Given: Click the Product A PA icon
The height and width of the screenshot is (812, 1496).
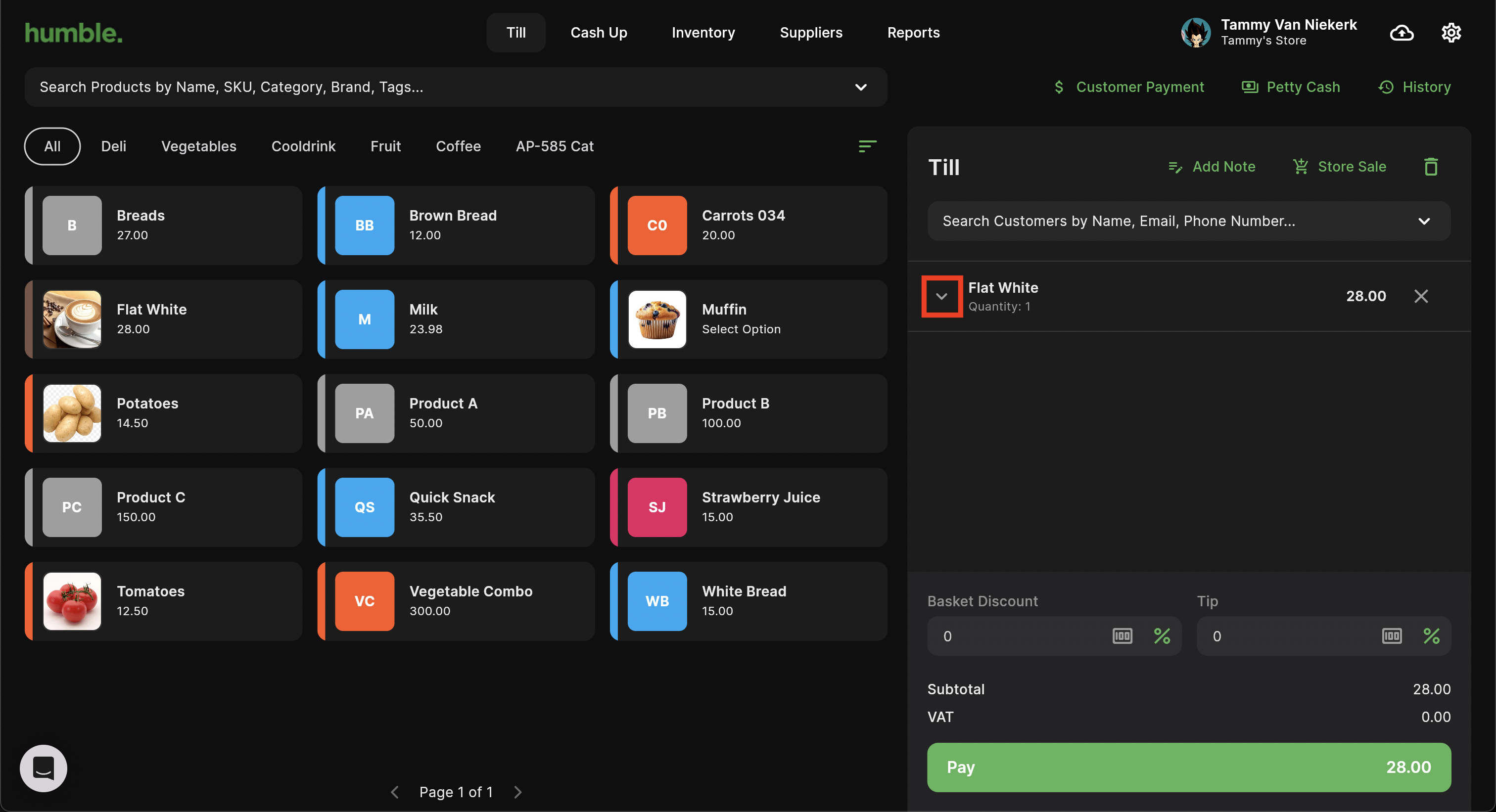Looking at the screenshot, I should [x=364, y=413].
